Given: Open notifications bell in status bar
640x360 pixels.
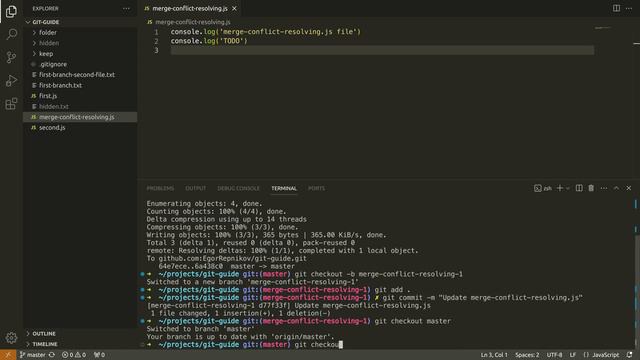Looking at the screenshot, I should point(629,355).
